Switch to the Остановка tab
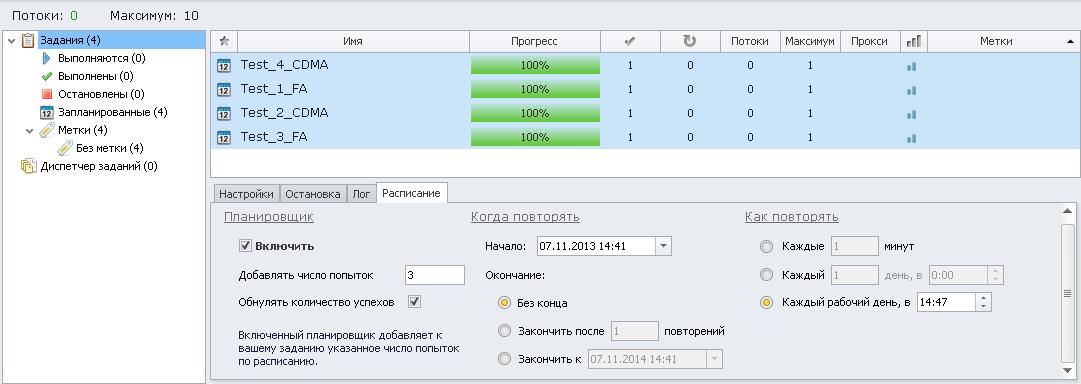 (x=313, y=194)
